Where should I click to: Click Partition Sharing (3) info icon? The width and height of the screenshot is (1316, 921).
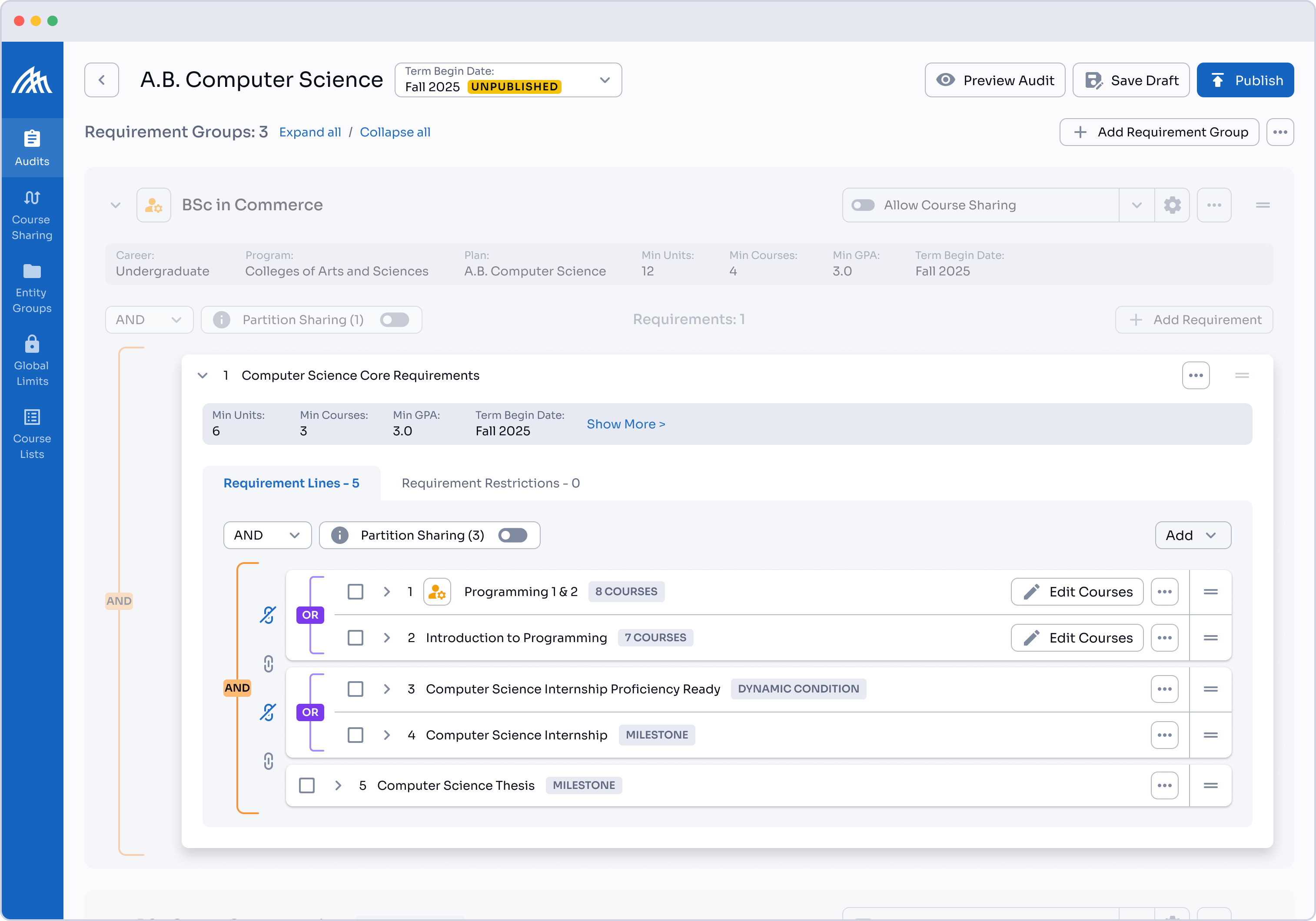340,536
